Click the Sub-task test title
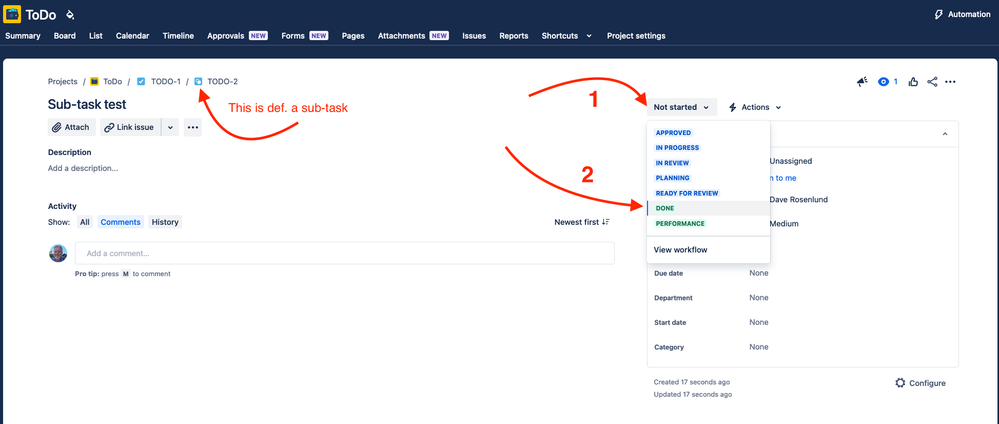 87,105
